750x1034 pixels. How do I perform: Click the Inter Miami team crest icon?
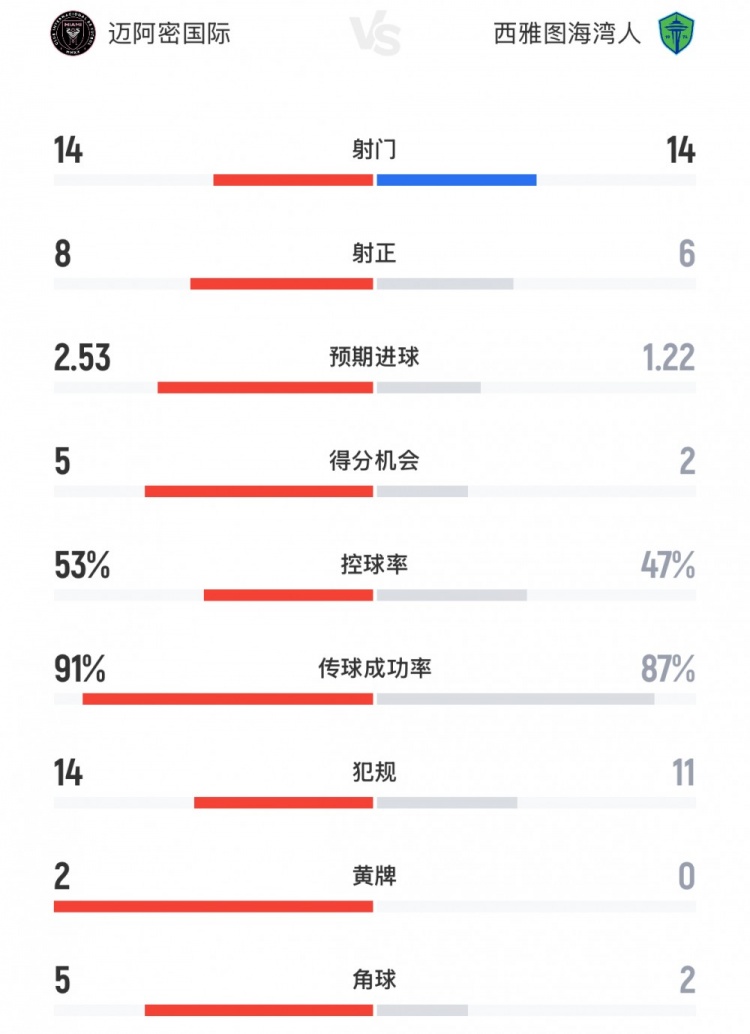tap(73, 33)
